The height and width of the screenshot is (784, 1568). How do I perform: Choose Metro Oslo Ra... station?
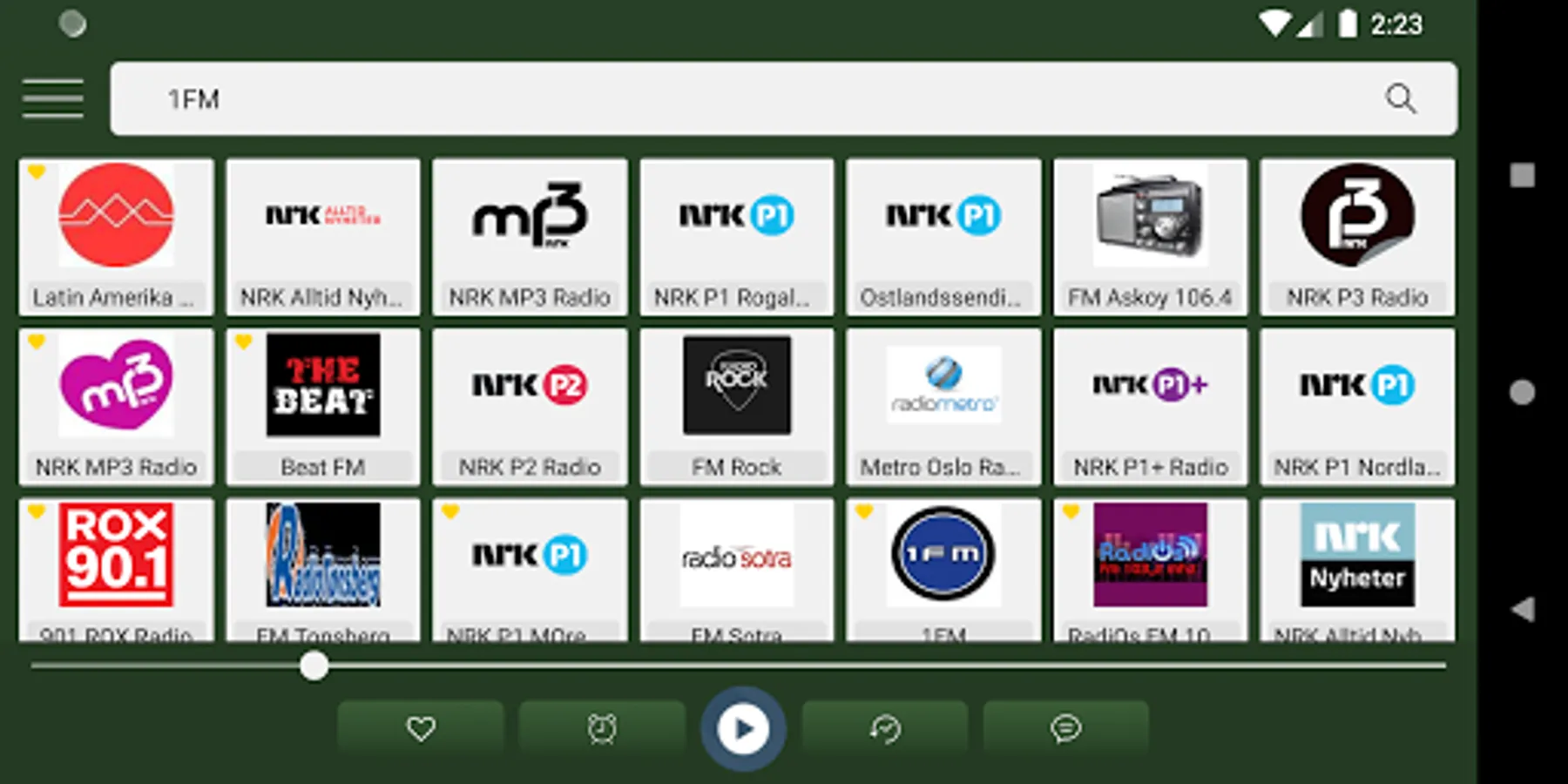[x=943, y=407]
